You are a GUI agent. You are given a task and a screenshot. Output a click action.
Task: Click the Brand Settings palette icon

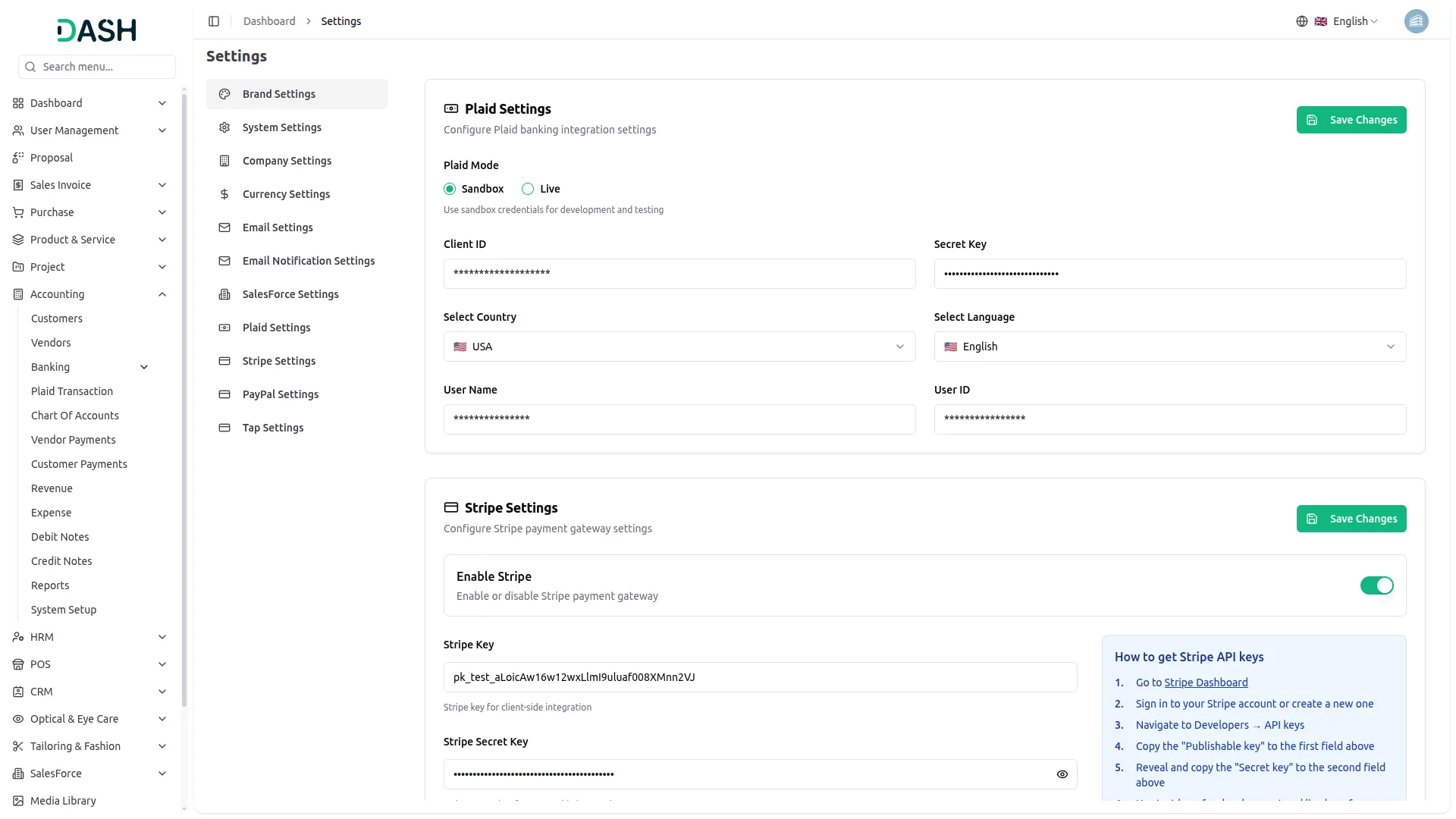(224, 94)
